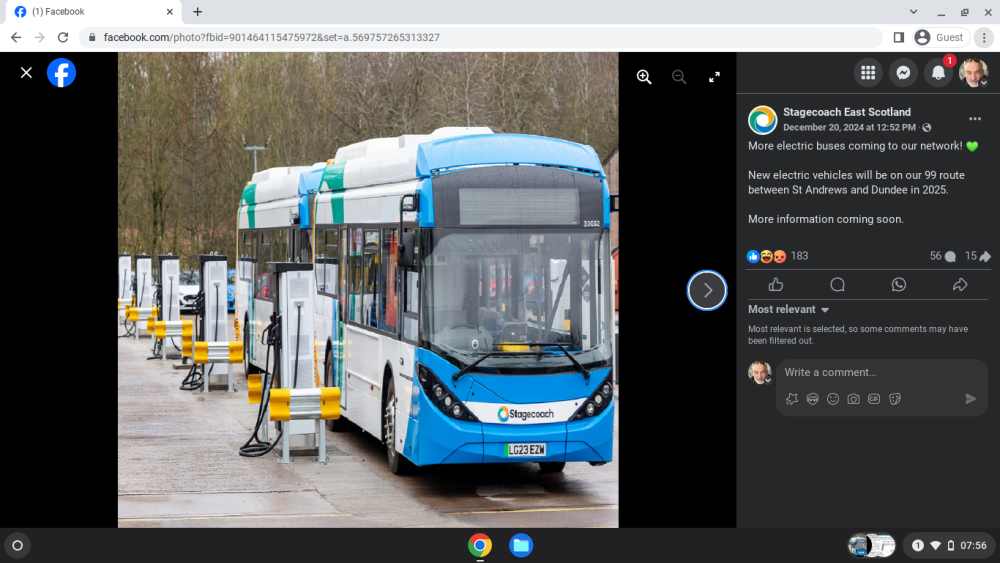1000x563 pixels.
Task: Reload the Facebook page
Action: point(62,38)
